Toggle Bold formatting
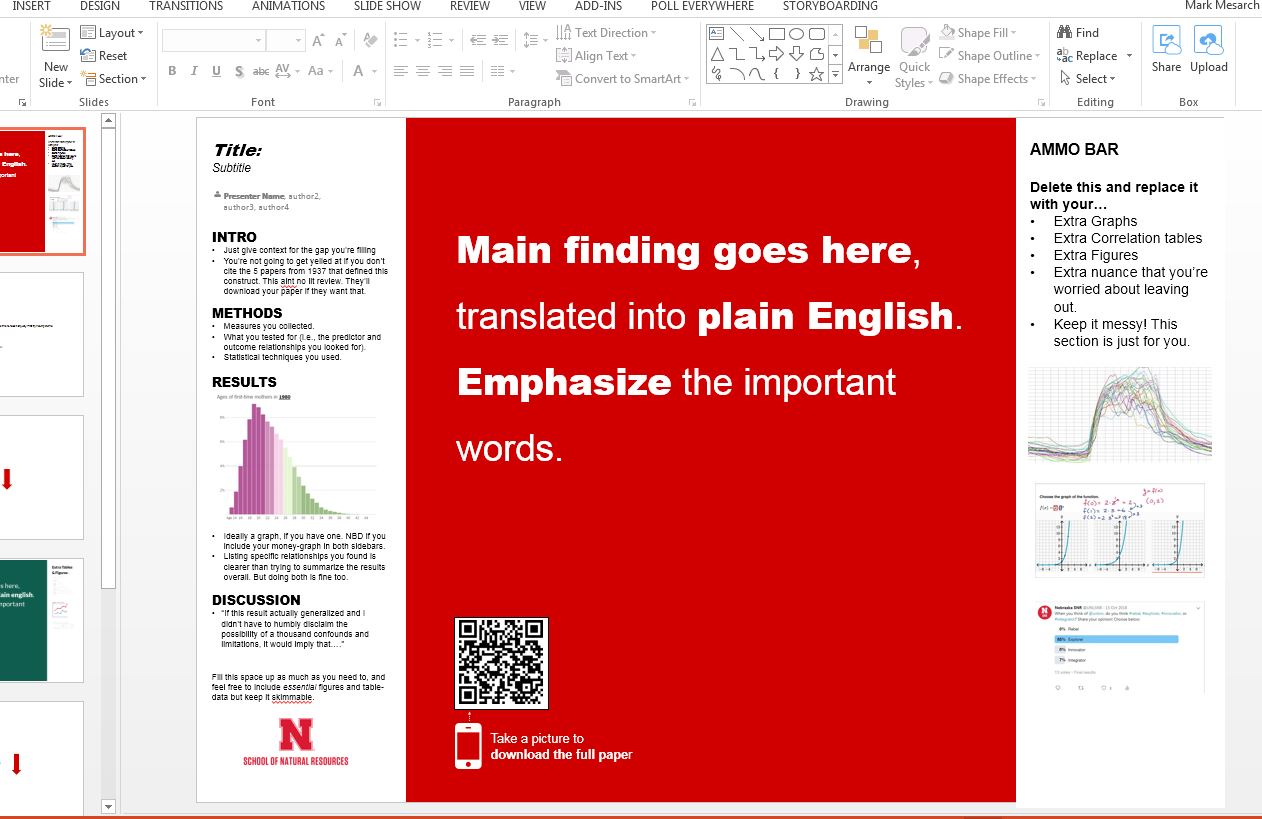 pyautogui.click(x=172, y=71)
